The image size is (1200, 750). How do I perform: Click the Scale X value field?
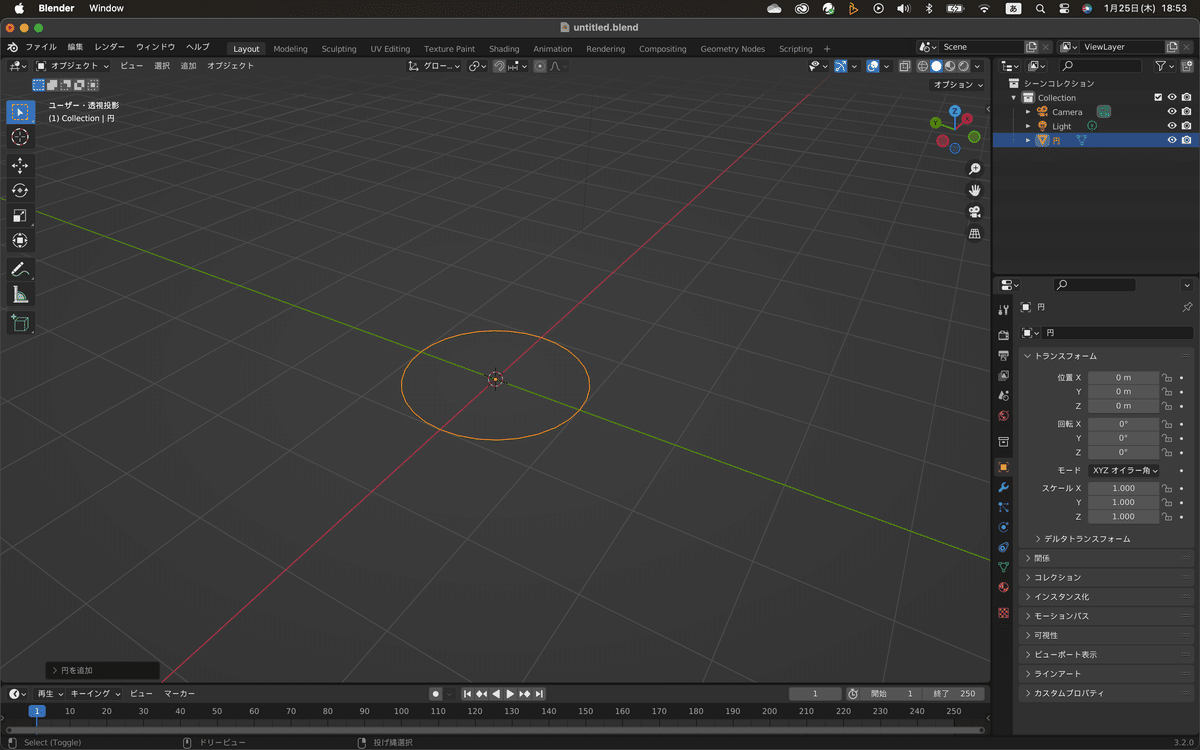(x=1123, y=488)
